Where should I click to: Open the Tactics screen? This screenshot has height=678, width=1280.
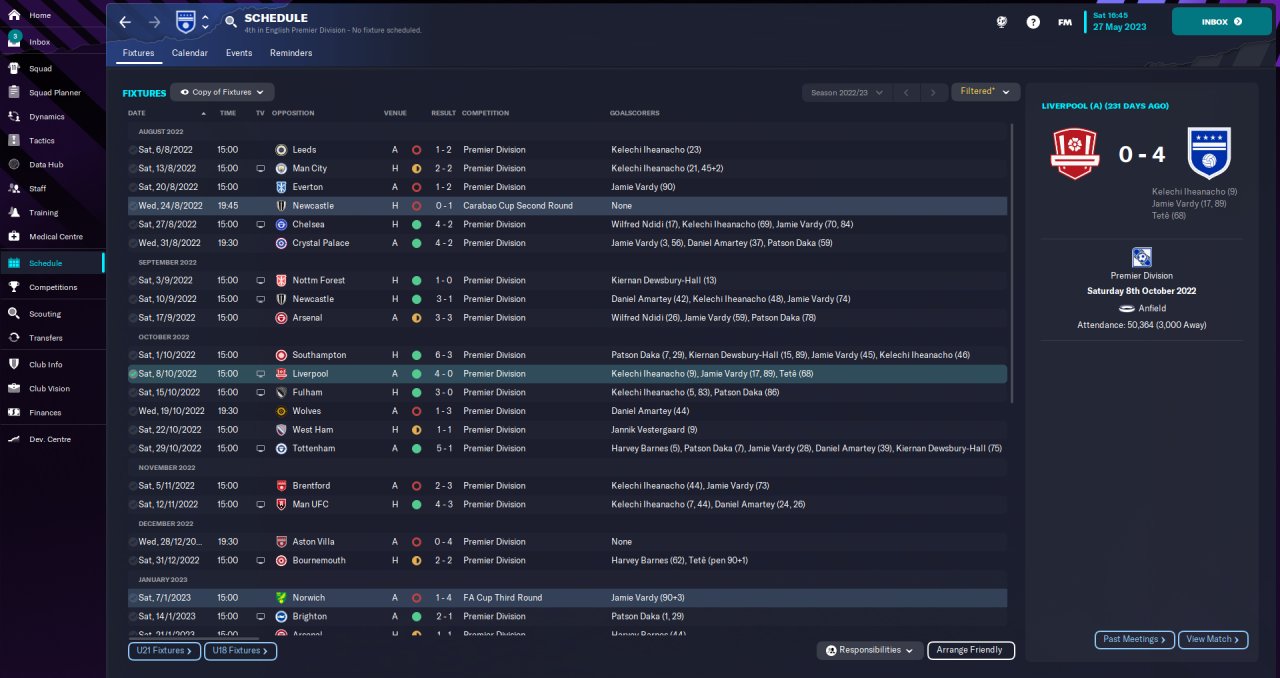click(x=42, y=141)
